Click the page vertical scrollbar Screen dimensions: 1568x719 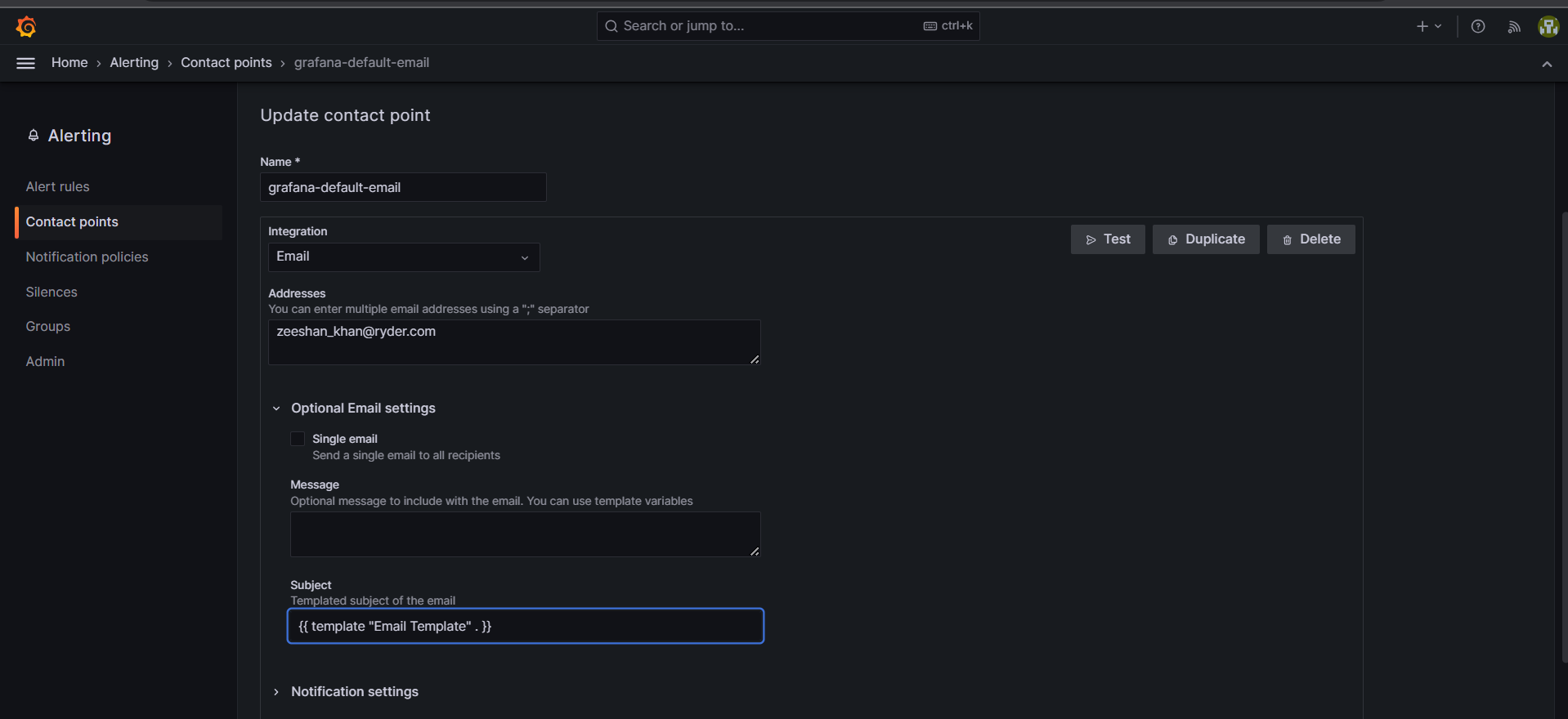(1564, 437)
